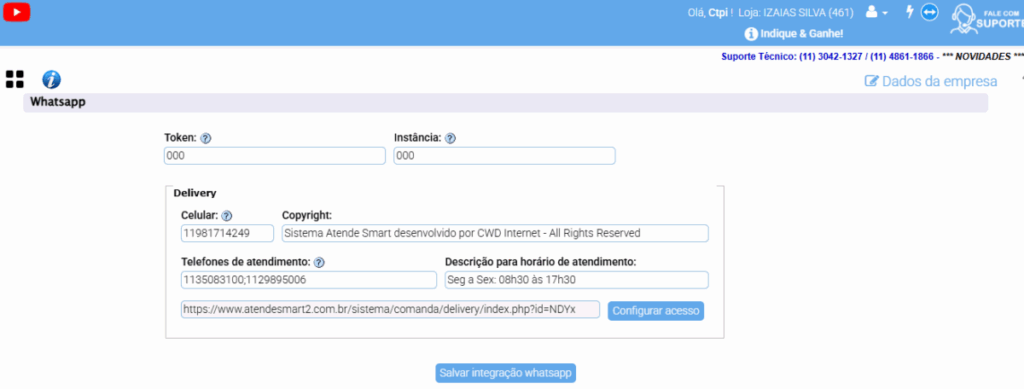Focus the Copyright text field

pyautogui.click(x=495, y=233)
